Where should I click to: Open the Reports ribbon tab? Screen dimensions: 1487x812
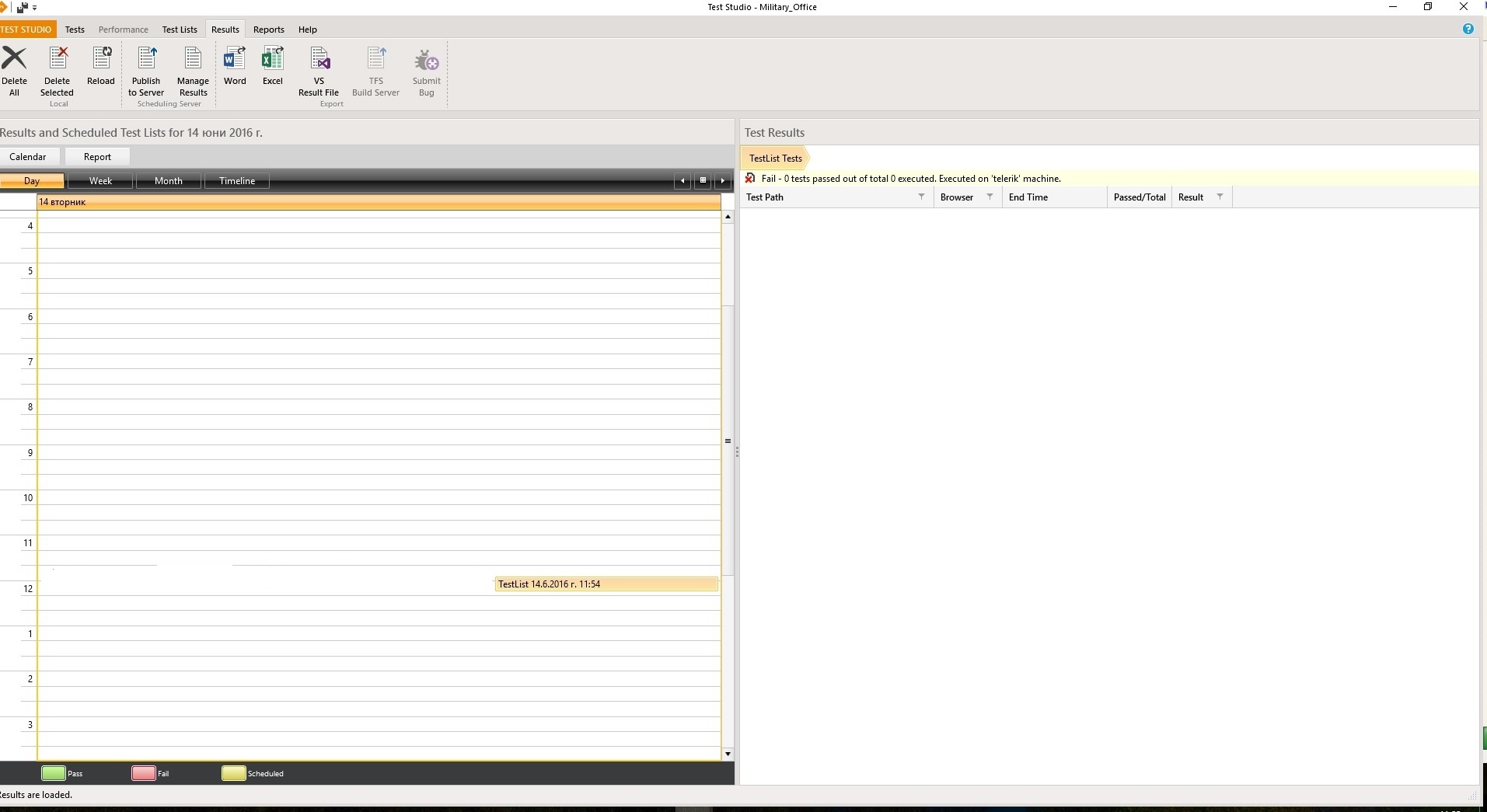pyautogui.click(x=269, y=30)
